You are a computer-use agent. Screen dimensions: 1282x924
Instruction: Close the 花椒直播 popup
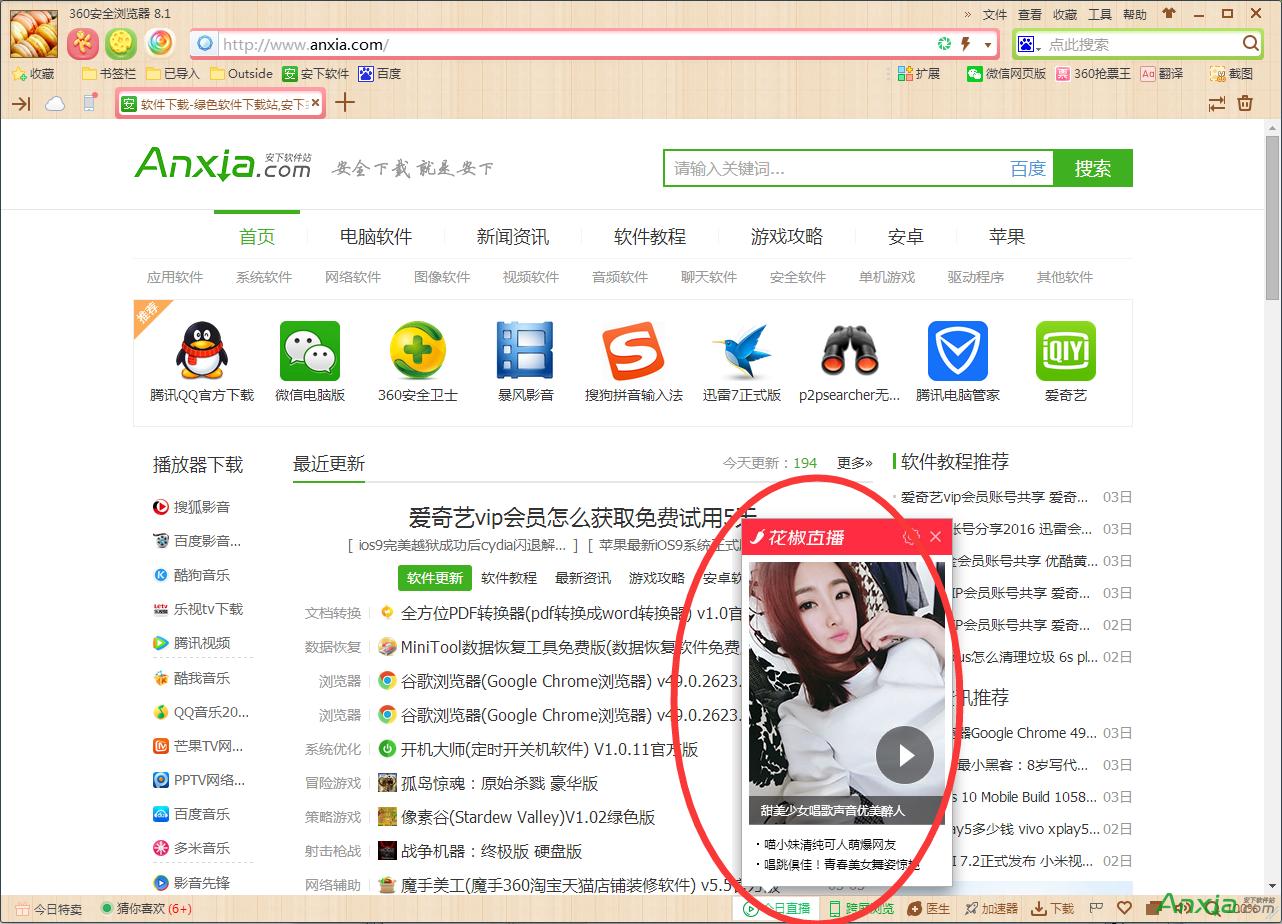click(936, 537)
